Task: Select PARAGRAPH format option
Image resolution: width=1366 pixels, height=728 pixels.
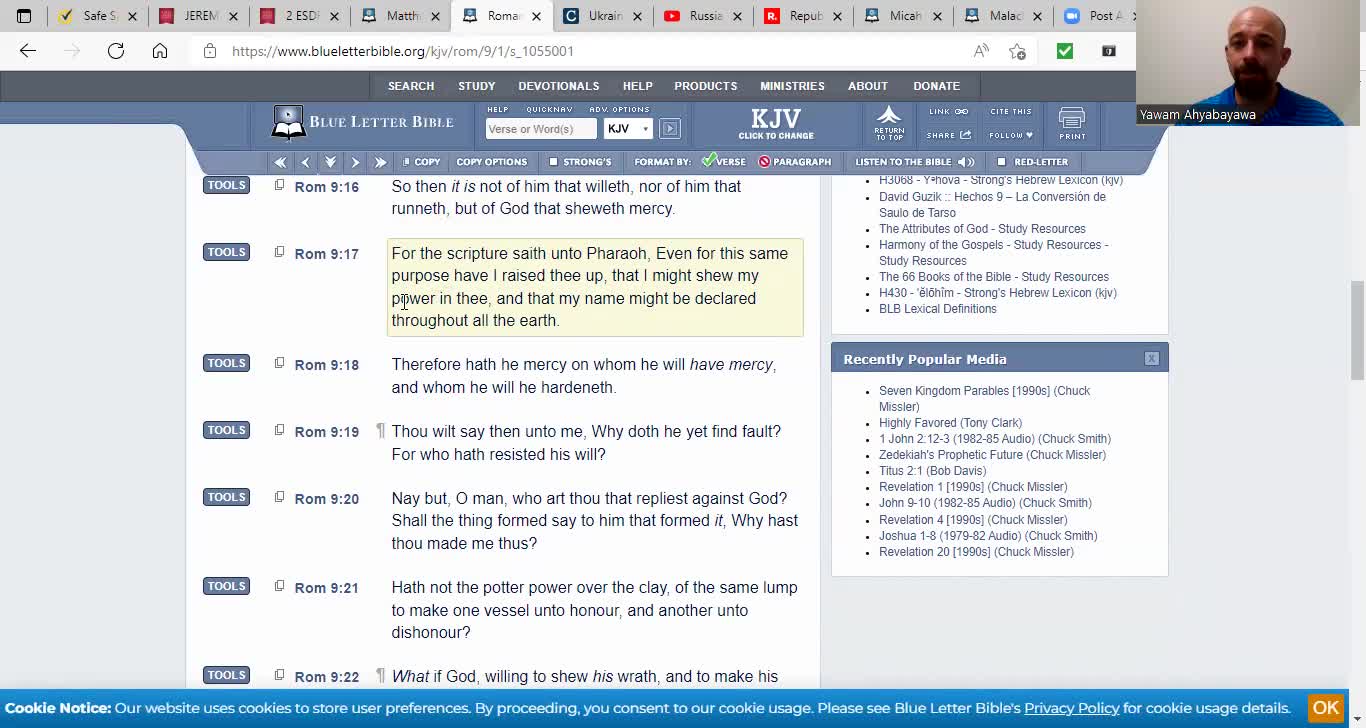Action: [795, 162]
